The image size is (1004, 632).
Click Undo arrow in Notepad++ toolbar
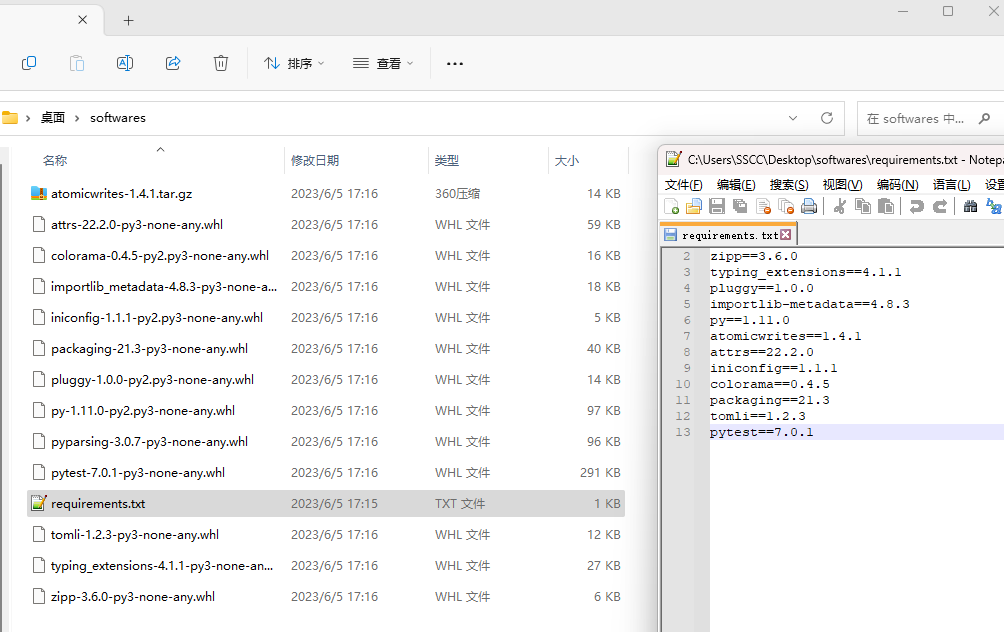(916, 206)
